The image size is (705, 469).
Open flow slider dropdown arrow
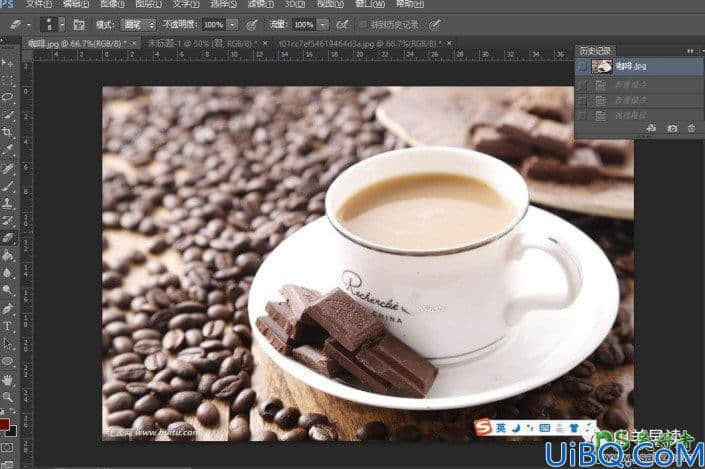click(x=323, y=25)
